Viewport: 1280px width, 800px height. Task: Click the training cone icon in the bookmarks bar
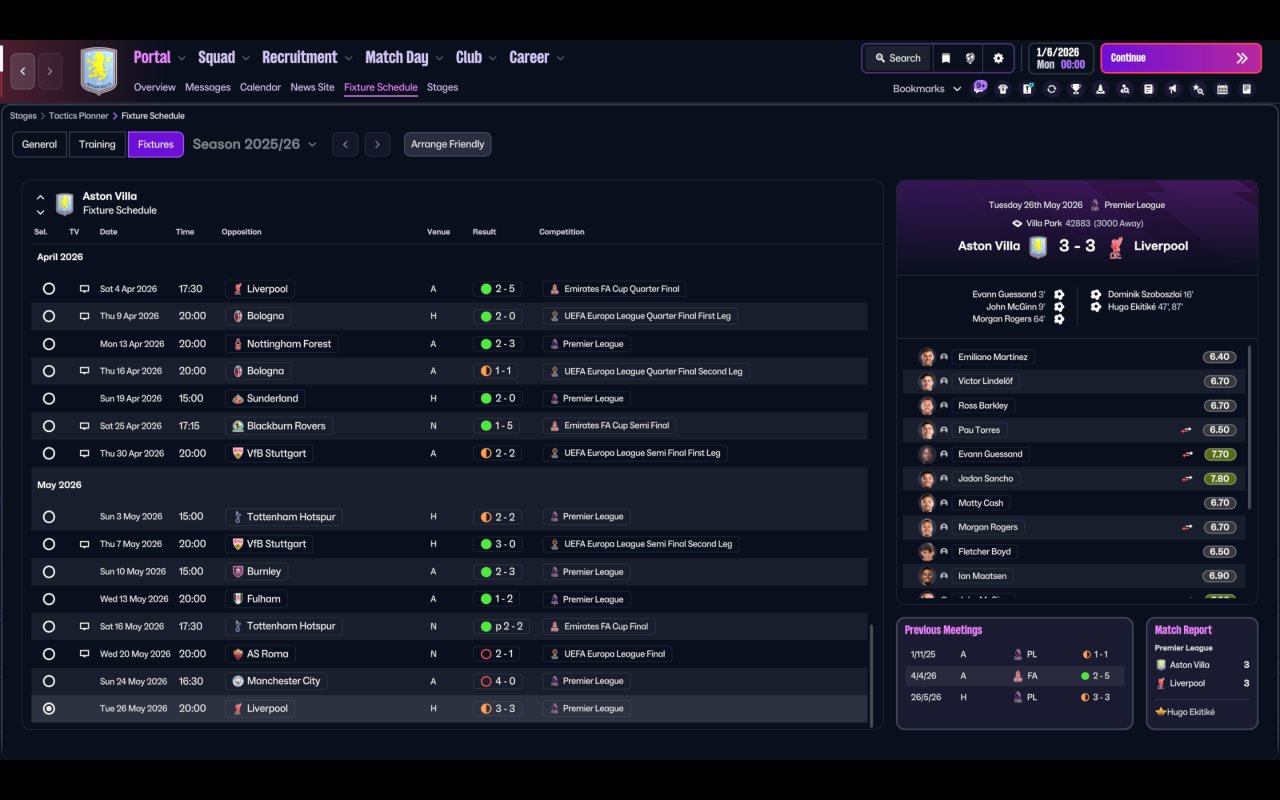1100,89
